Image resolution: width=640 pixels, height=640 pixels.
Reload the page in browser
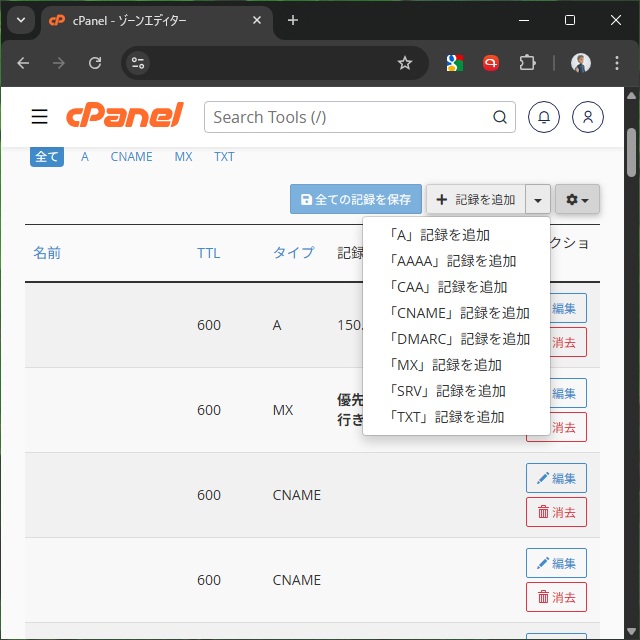(95, 63)
